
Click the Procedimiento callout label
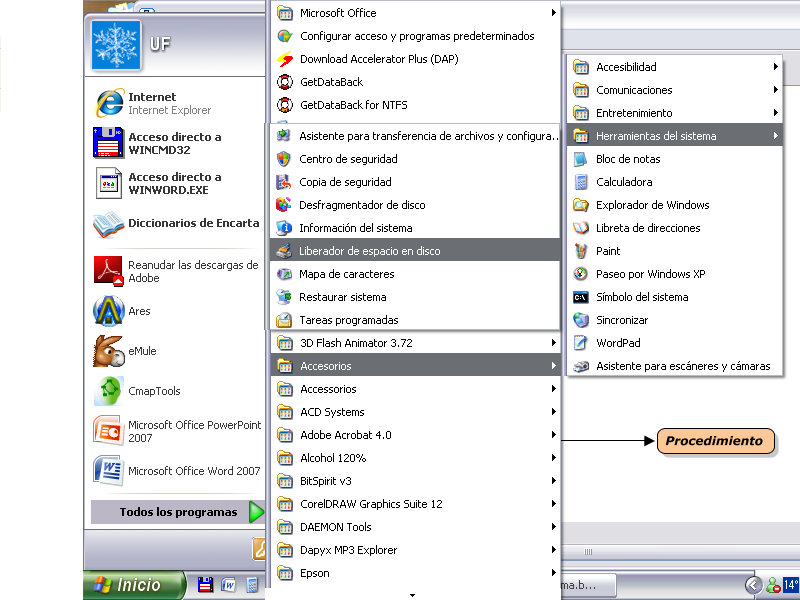tap(714, 440)
